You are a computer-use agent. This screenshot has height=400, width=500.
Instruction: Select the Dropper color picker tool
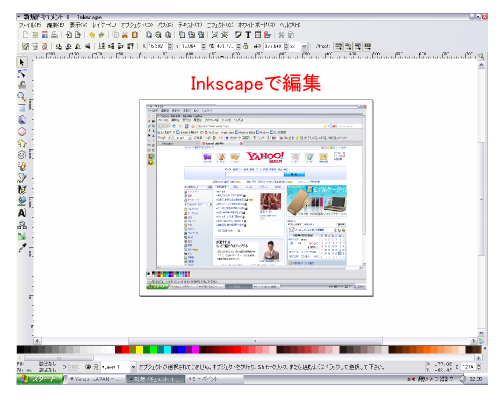22,248
